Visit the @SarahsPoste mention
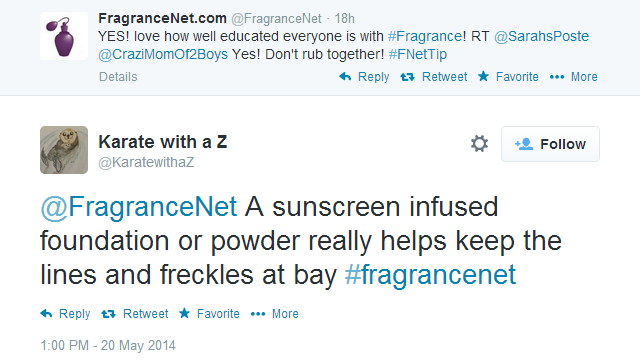Screen dimensions: 640x363 click(541, 36)
